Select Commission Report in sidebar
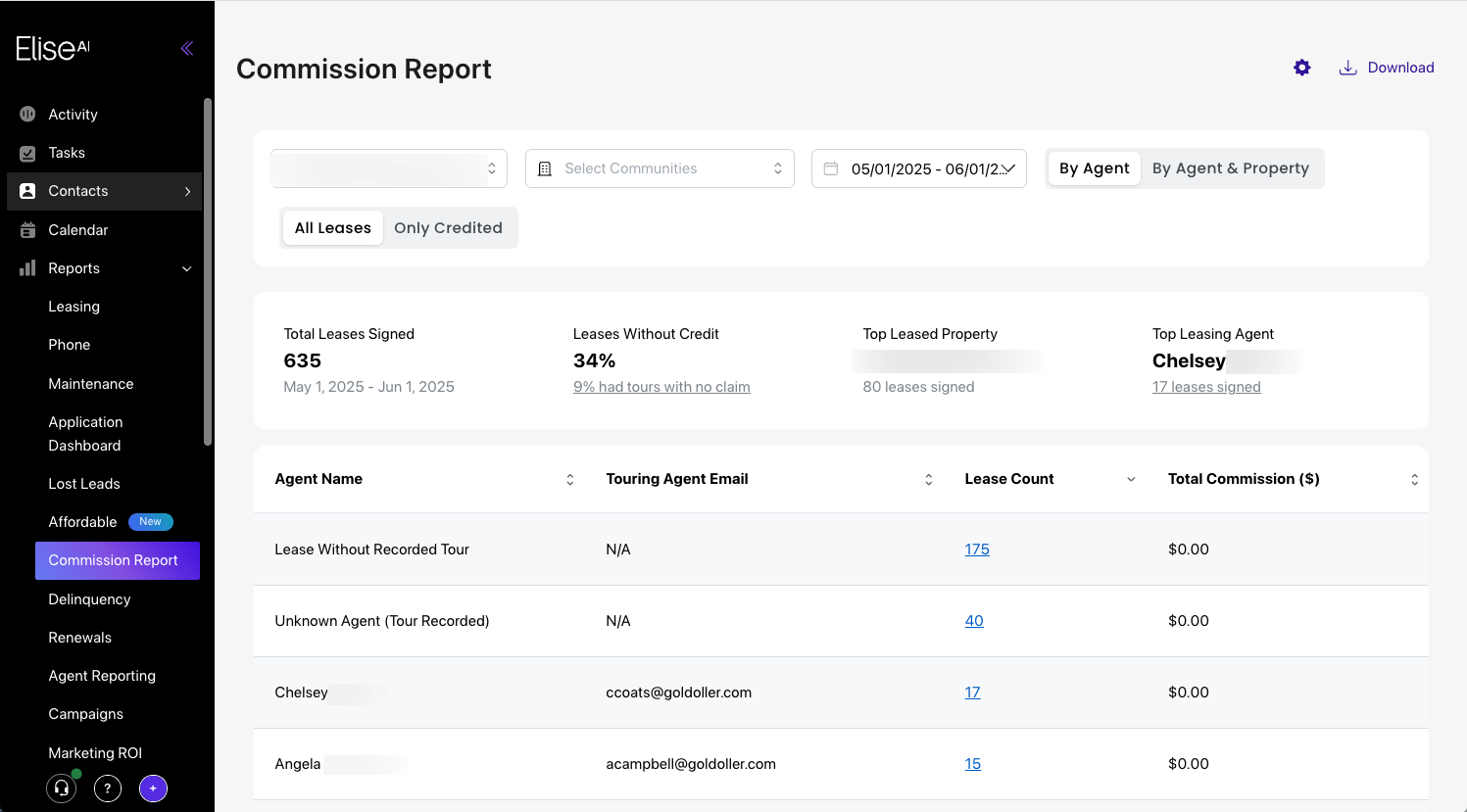This screenshot has width=1467, height=812. coord(118,560)
